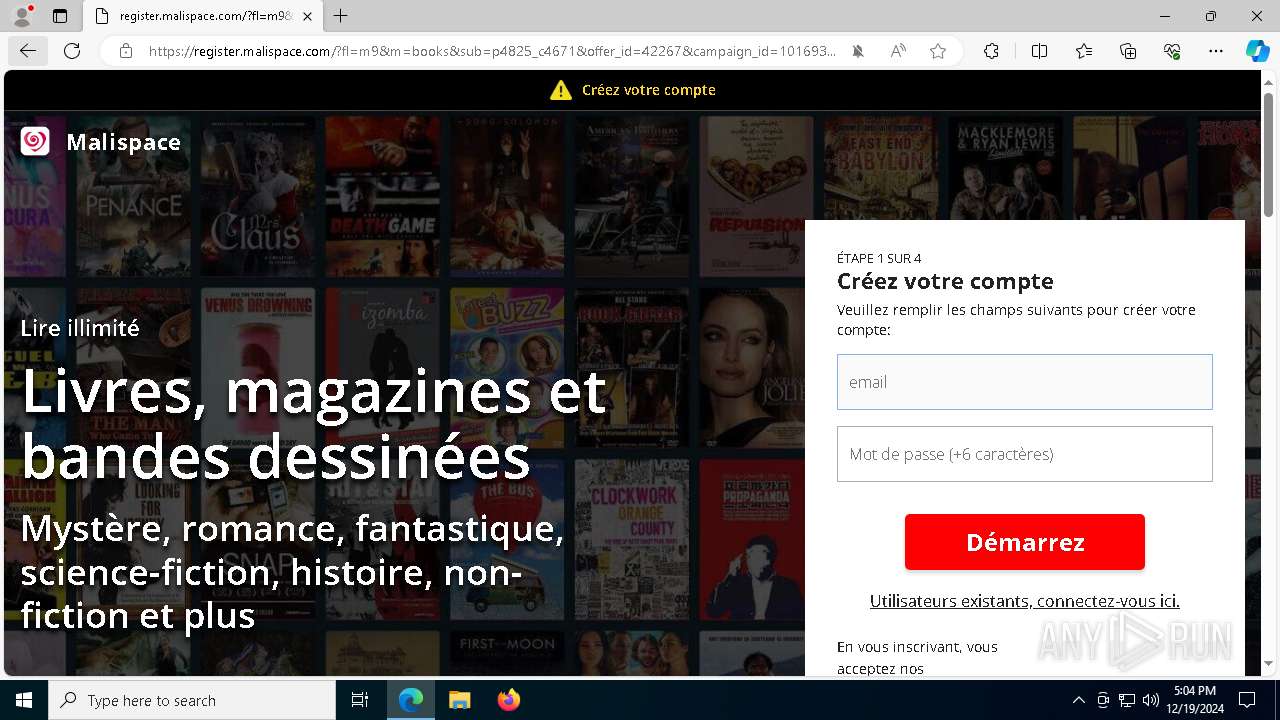
Task: Refresh the page with the reload icon
Action: pos(72,51)
